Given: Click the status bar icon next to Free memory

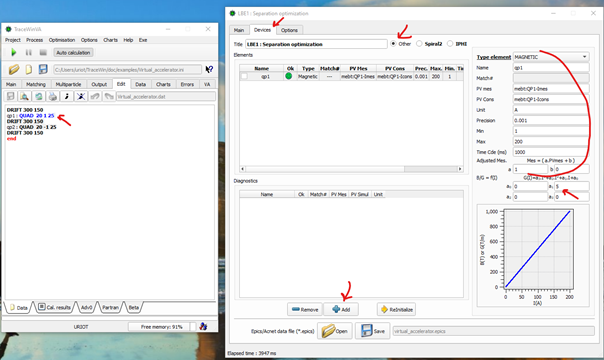Looking at the screenshot, I should click(203, 327).
